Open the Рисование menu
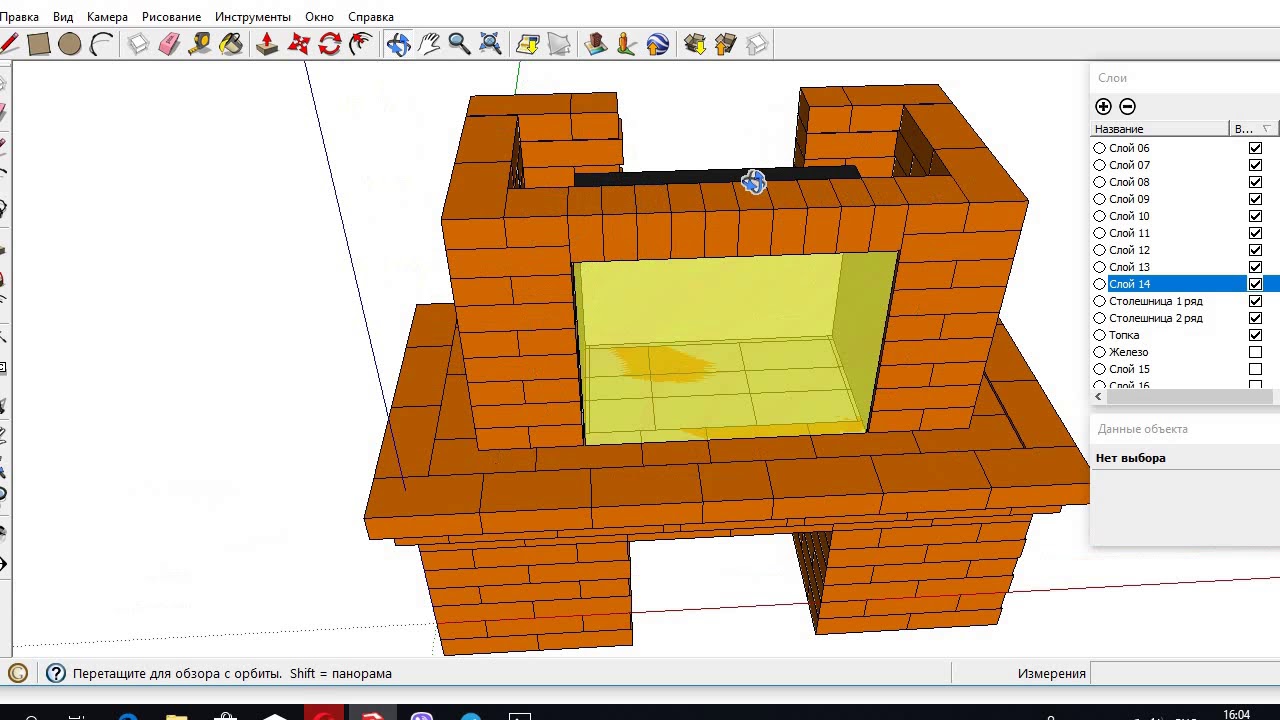 click(x=171, y=17)
